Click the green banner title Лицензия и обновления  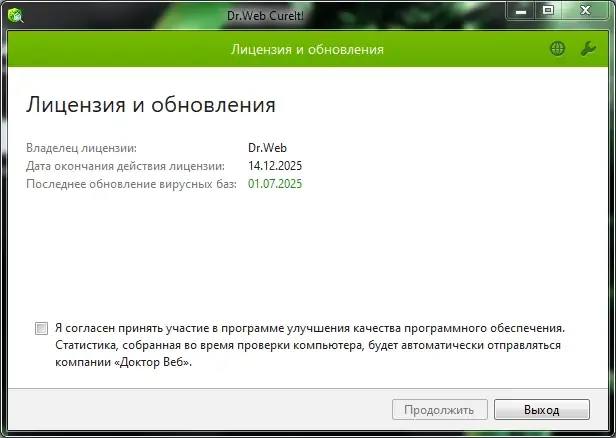(307, 49)
